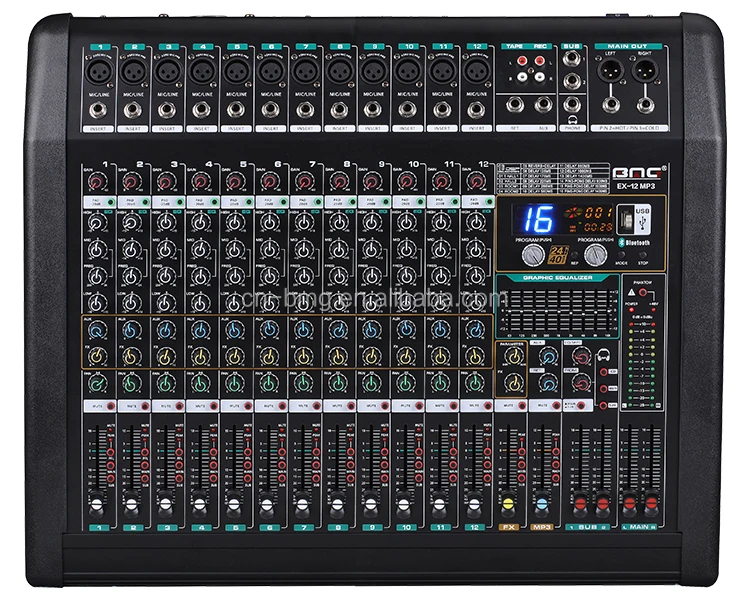Click the MAIN right red fader cap

652,503
